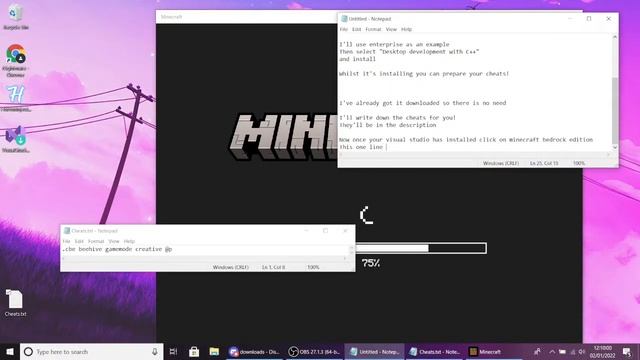The width and height of the screenshot is (640, 360).
Task: Click 'Windows (CRLF)' in Untitled Notepad status bar
Action: (501, 163)
